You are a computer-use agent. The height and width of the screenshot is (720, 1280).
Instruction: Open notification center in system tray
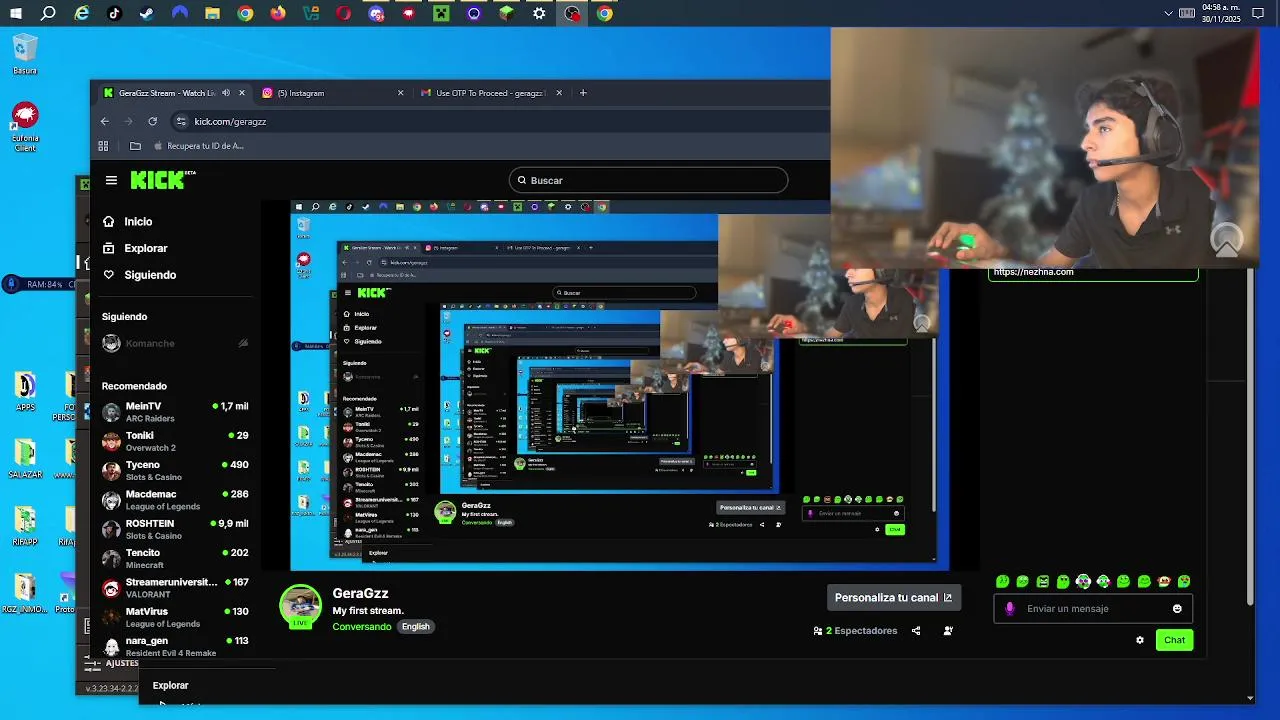click(x=1260, y=14)
